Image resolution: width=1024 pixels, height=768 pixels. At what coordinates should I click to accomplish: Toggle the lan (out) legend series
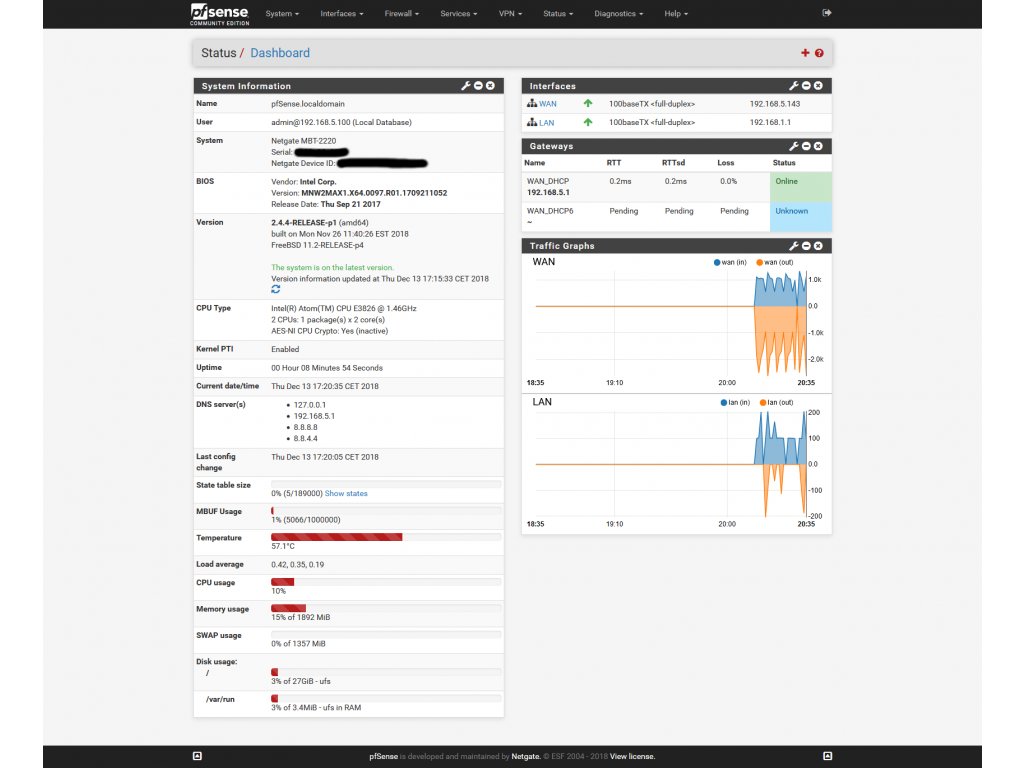776,402
